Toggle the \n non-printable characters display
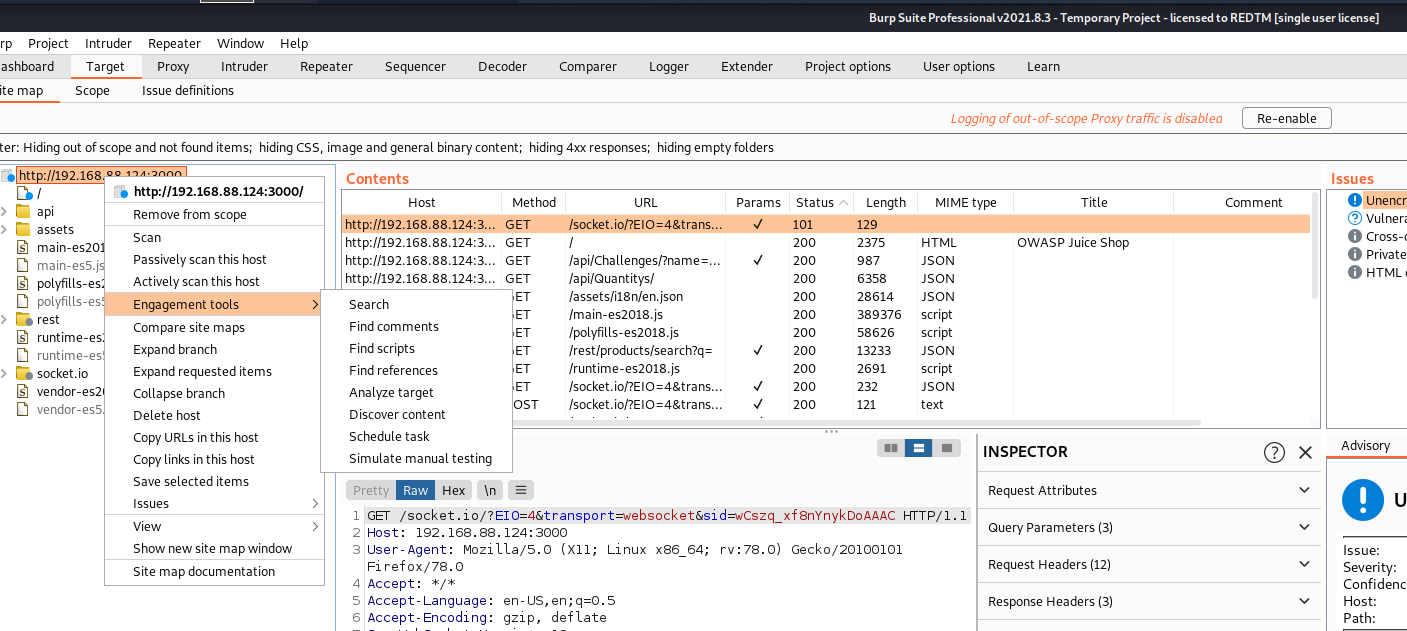This screenshot has height=631, width=1407. [489, 490]
